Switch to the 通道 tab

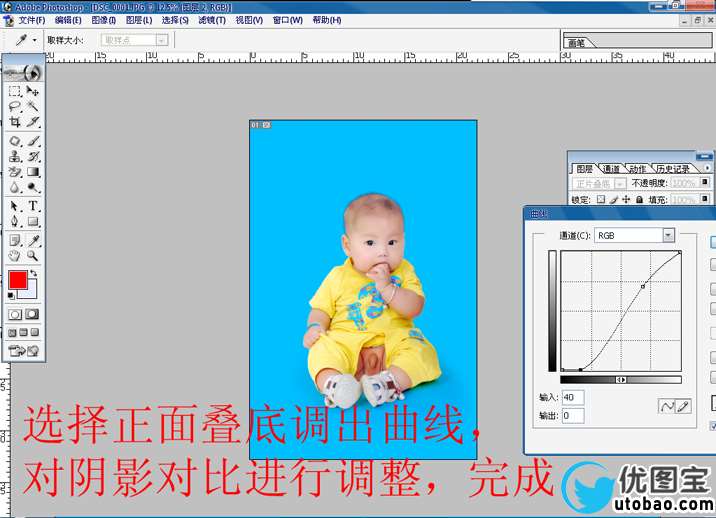pos(611,169)
